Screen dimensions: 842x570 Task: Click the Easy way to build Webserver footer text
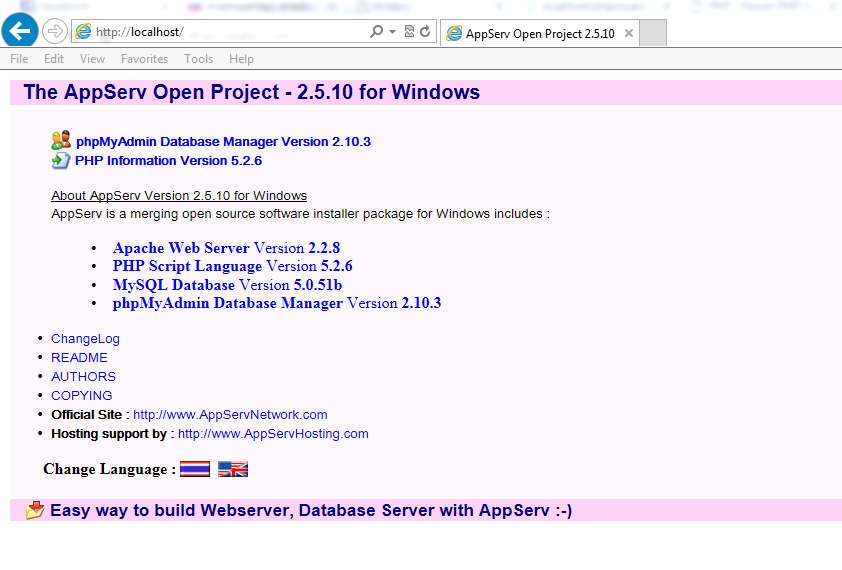coord(311,510)
